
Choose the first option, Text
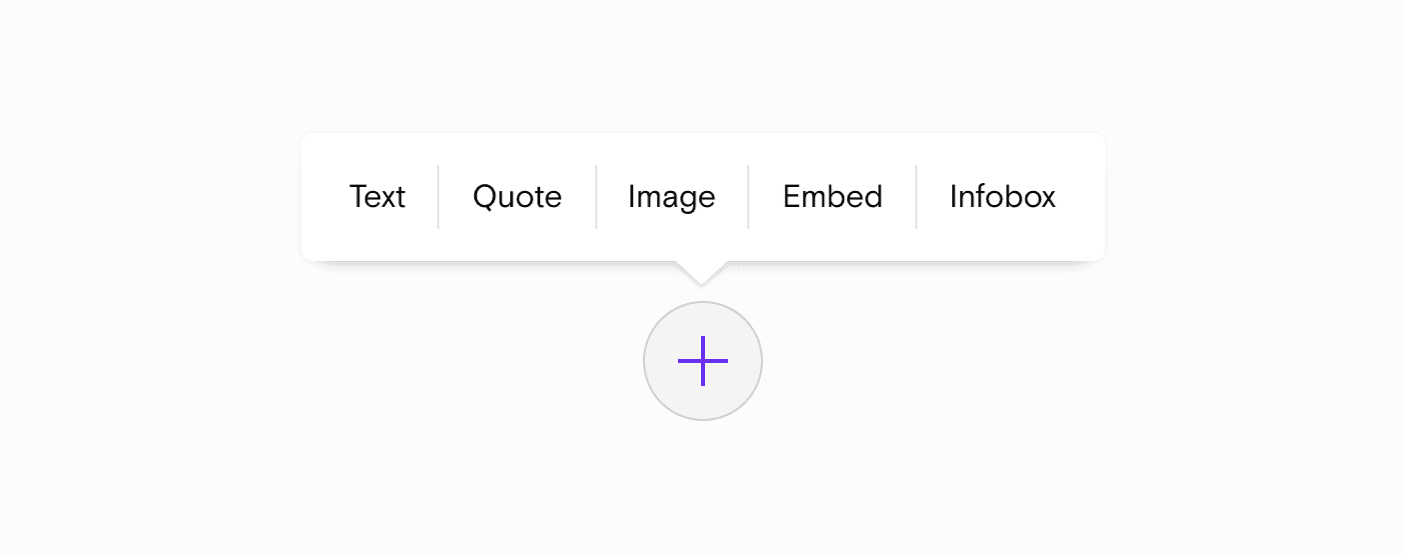coord(377,197)
